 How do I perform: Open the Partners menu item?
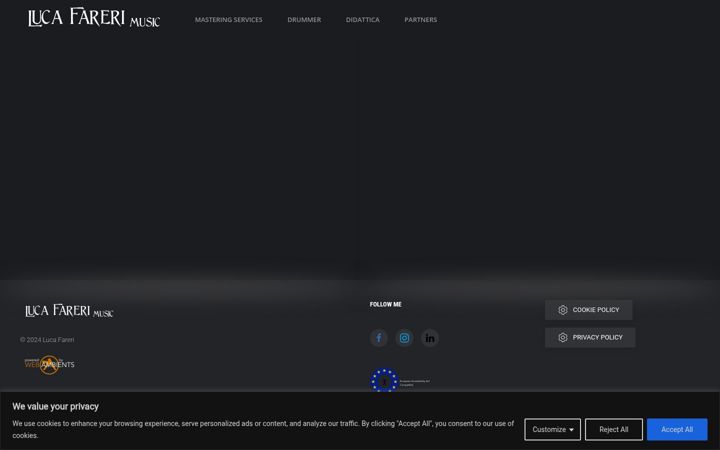pyautogui.click(x=421, y=20)
